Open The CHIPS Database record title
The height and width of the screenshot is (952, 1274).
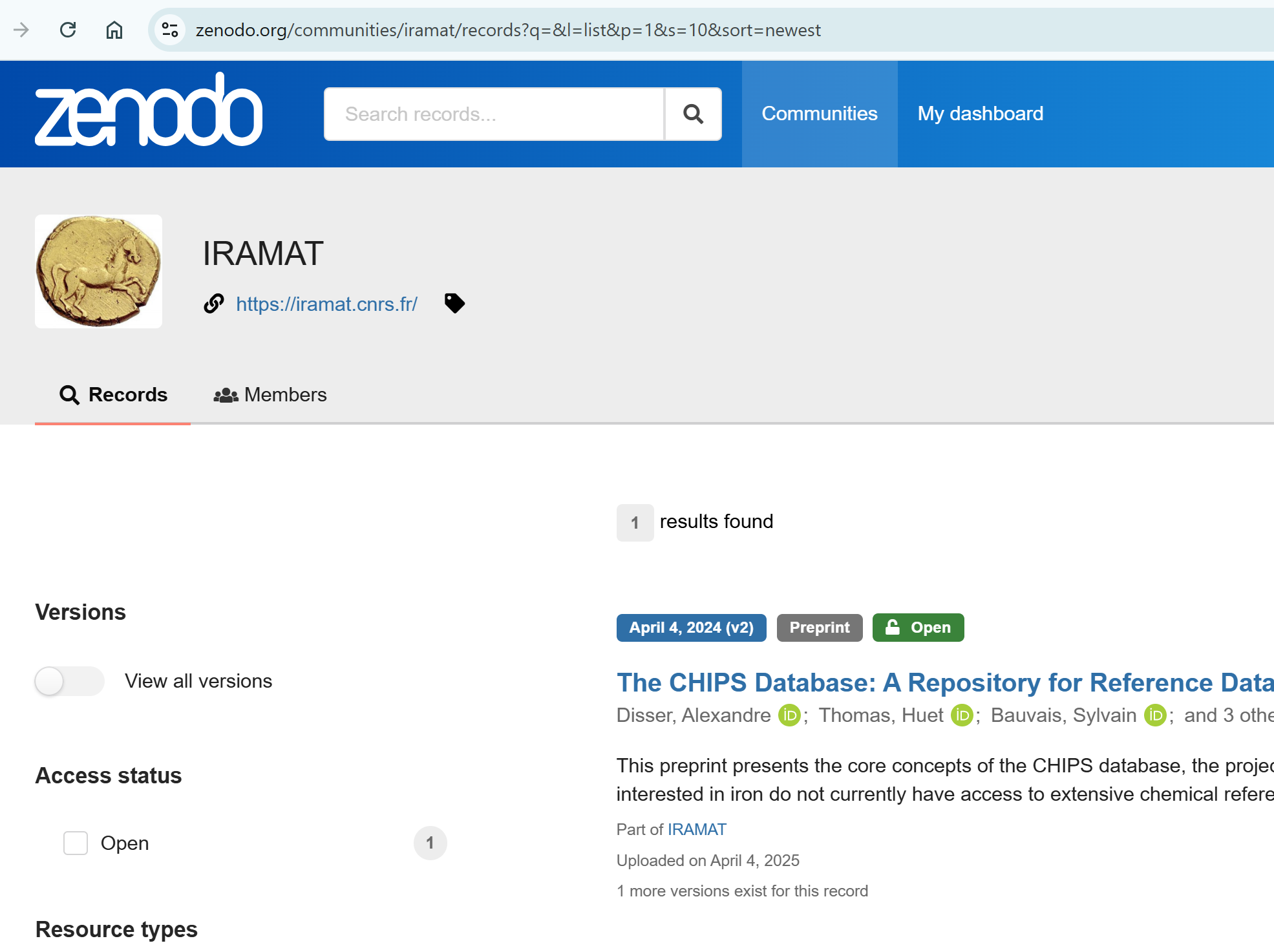click(944, 682)
